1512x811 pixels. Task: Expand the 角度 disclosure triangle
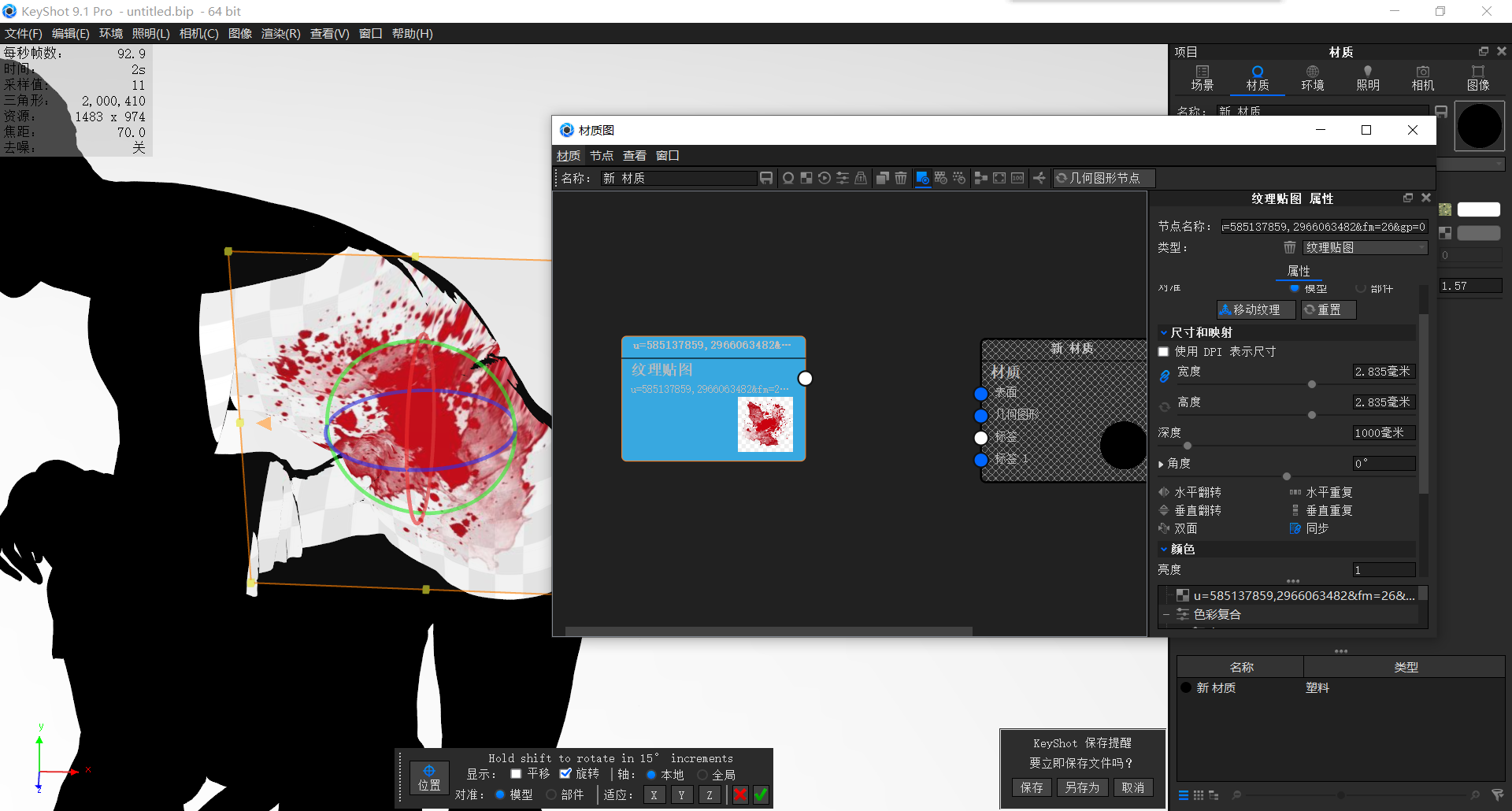click(x=1161, y=463)
